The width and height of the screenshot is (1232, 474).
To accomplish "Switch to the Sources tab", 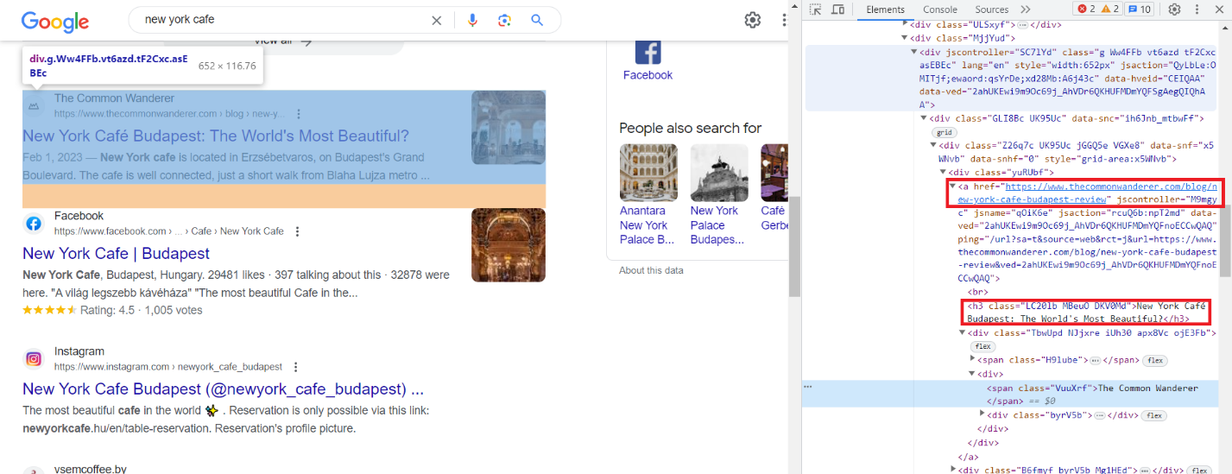I will point(992,9).
